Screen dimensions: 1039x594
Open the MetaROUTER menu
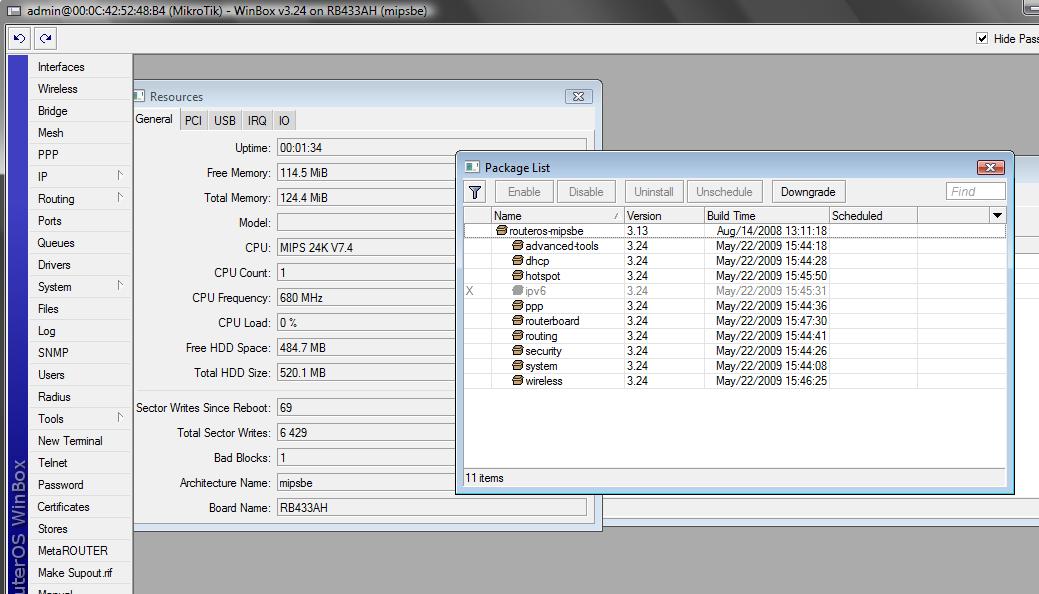[73, 551]
